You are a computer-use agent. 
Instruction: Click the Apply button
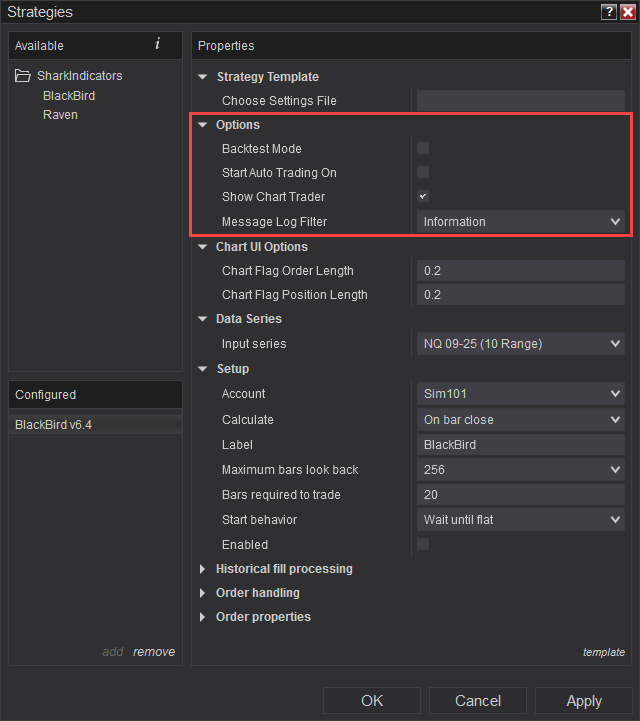point(584,701)
